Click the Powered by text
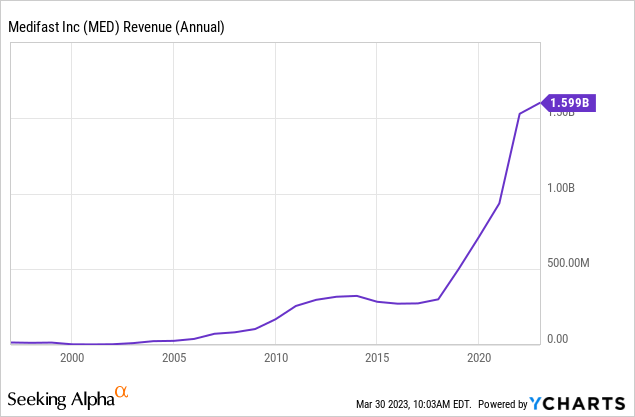The image size is (635, 417). click(x=503, y=404)
